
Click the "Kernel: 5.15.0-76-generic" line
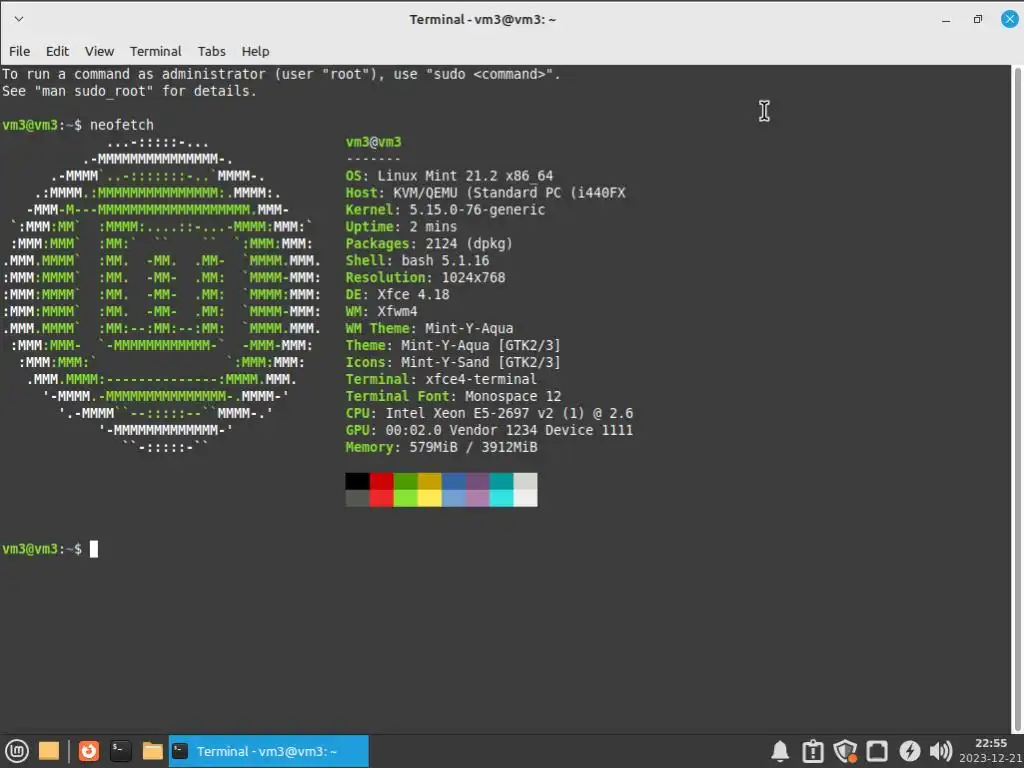pyautogui.click(x=445, y=210)
